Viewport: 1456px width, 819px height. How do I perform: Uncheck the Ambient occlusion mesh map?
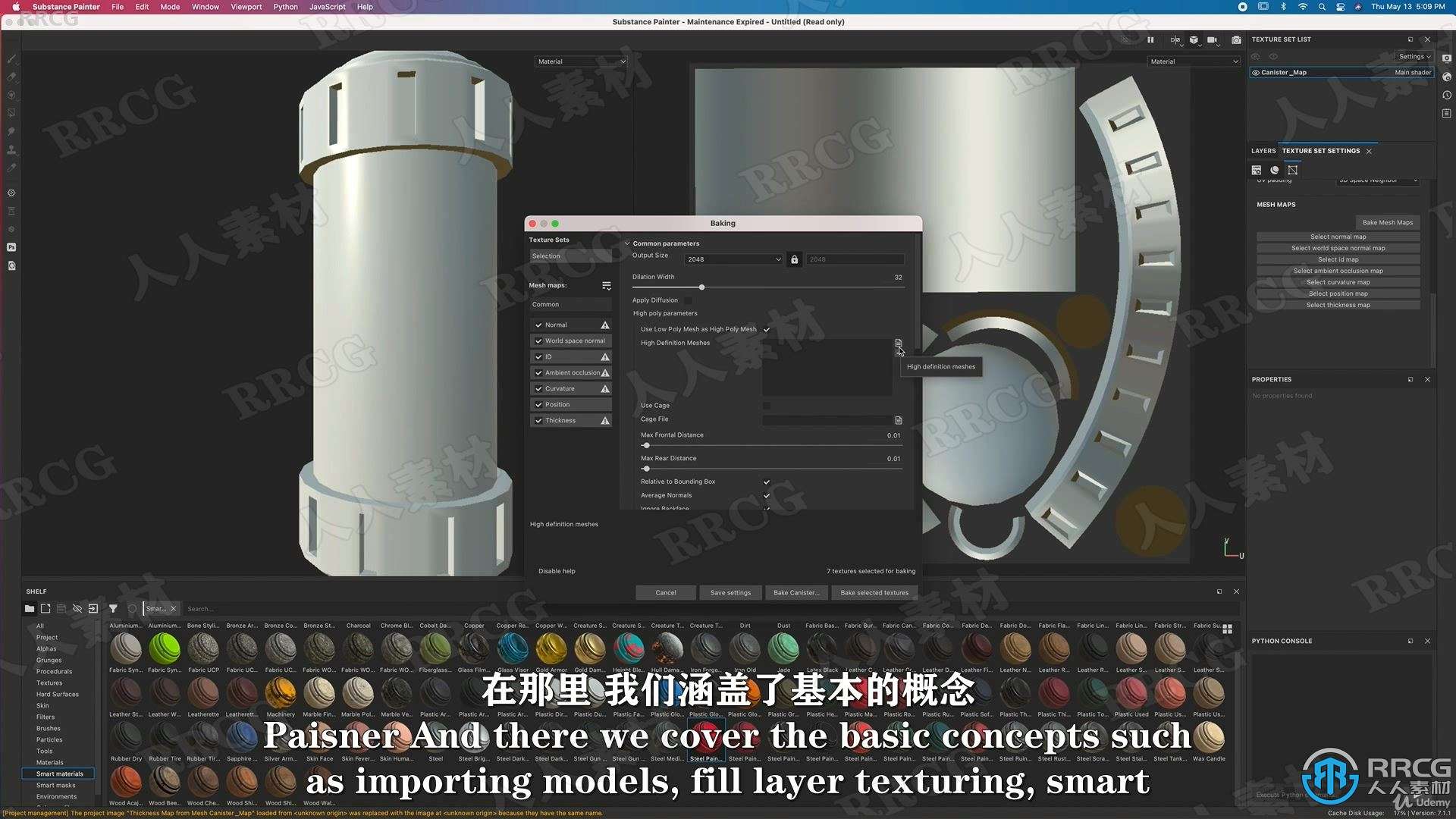538,372
